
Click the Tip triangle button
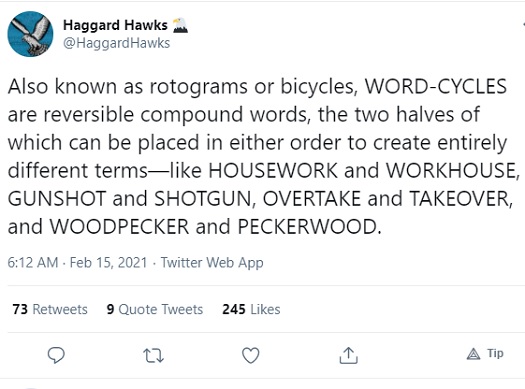point(485,354)
